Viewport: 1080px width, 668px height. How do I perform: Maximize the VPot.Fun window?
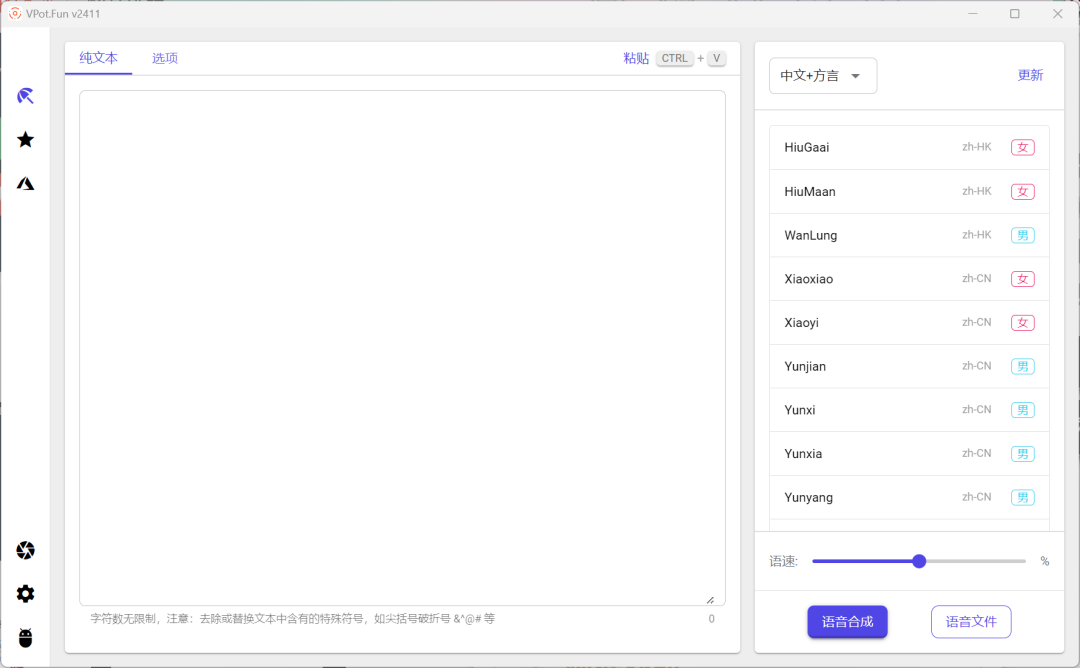[x=1015, y=14]
